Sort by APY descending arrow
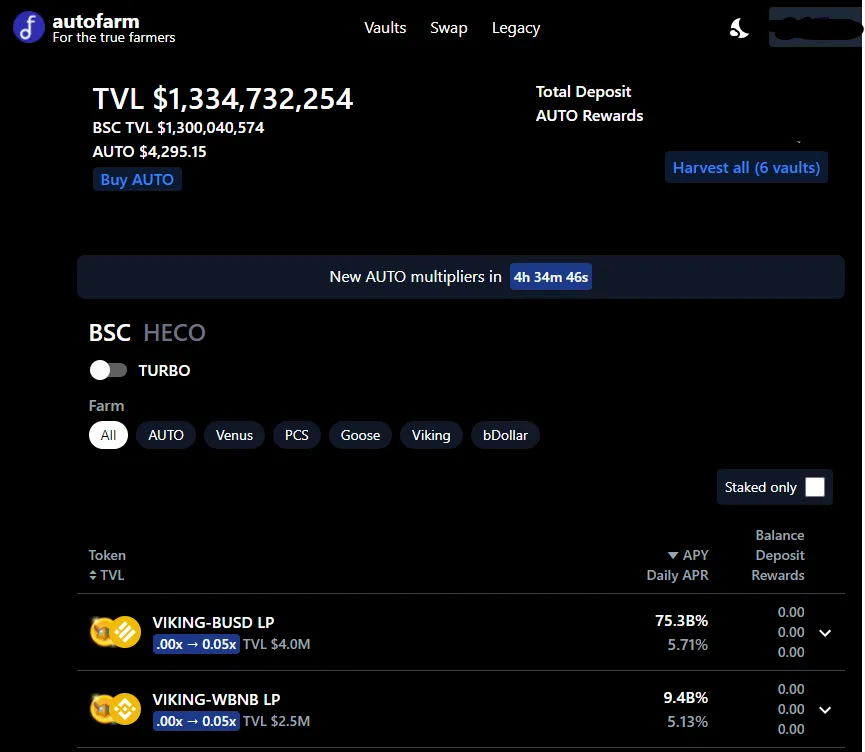This screenshot has width=865, height=752. (672, 555)
